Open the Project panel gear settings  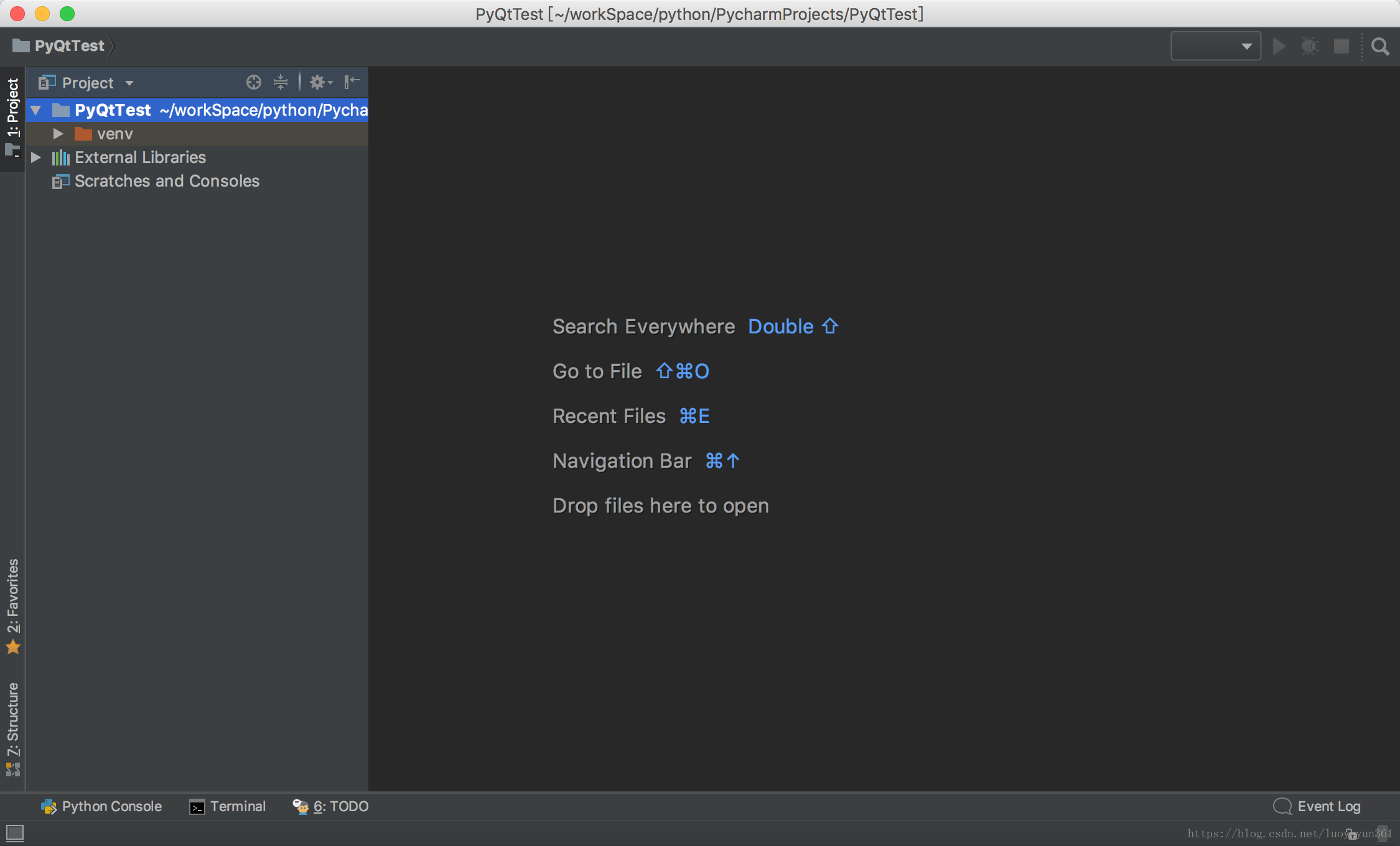[321, 82]
